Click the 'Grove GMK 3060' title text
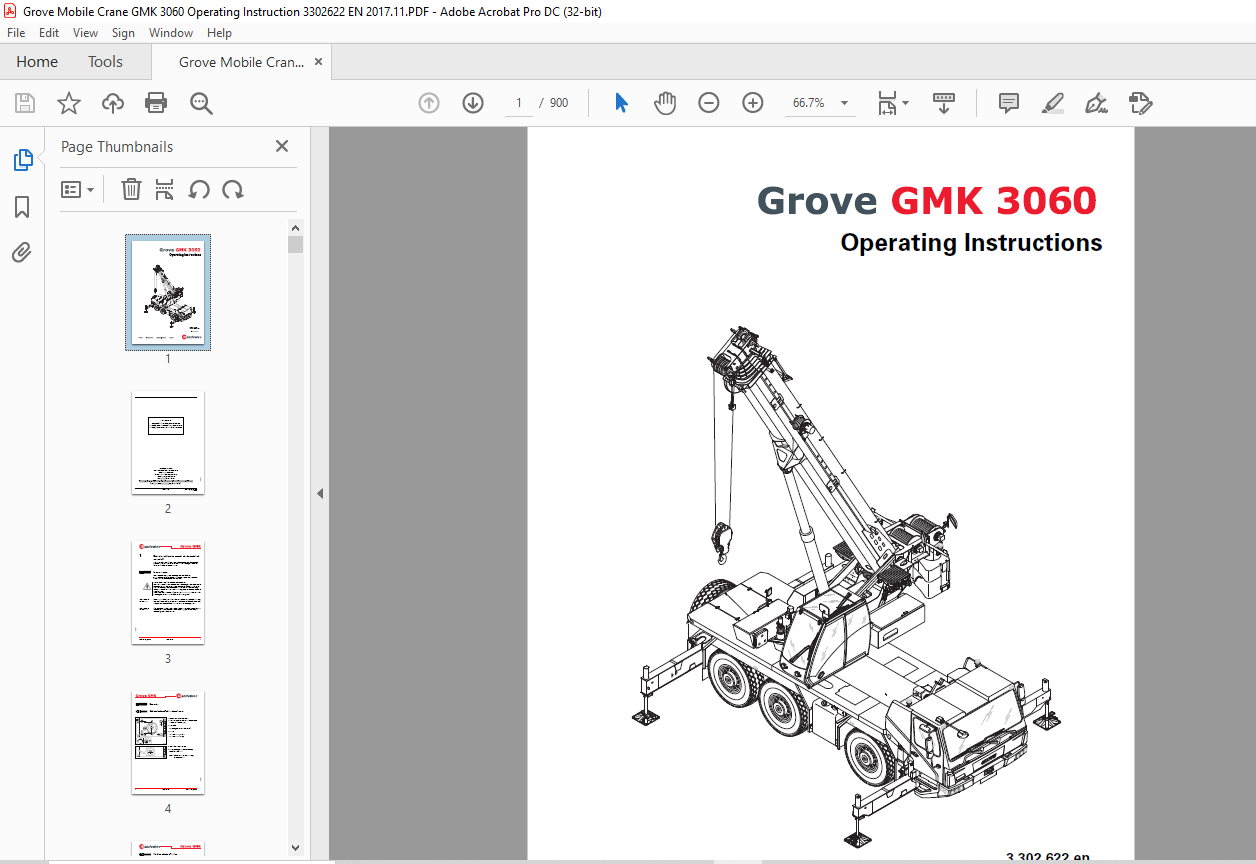1256x864 pixels. 927,201
